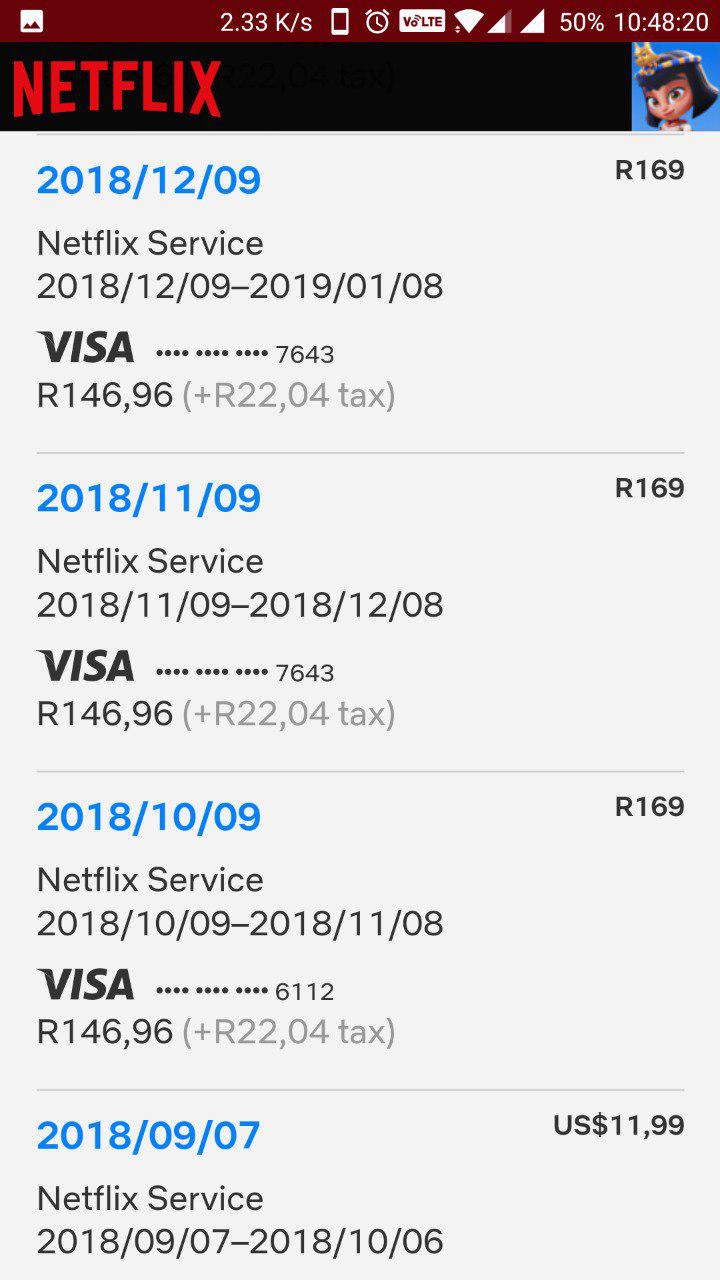720x1280 pixels.
Task: Open the 2018/09/07 invoice link
Action: coord(149,1135)
